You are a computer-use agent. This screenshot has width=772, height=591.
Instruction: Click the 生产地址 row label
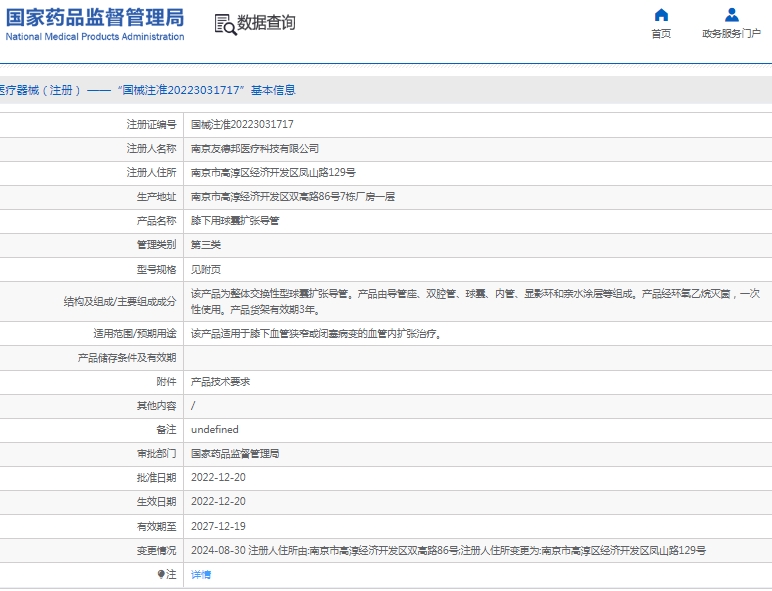[x=156, y=197]
